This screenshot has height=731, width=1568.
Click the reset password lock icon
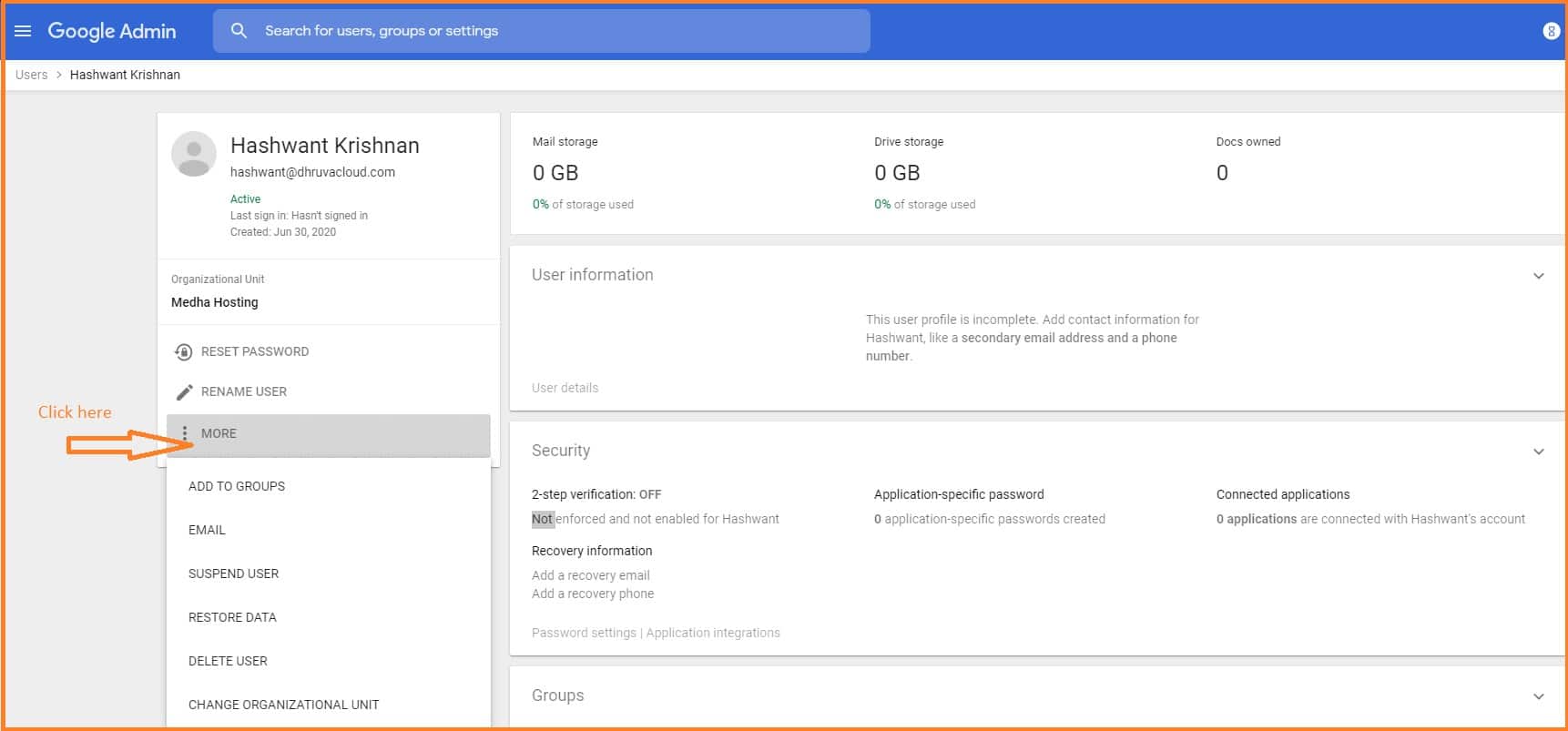click(x=183, y=352)
